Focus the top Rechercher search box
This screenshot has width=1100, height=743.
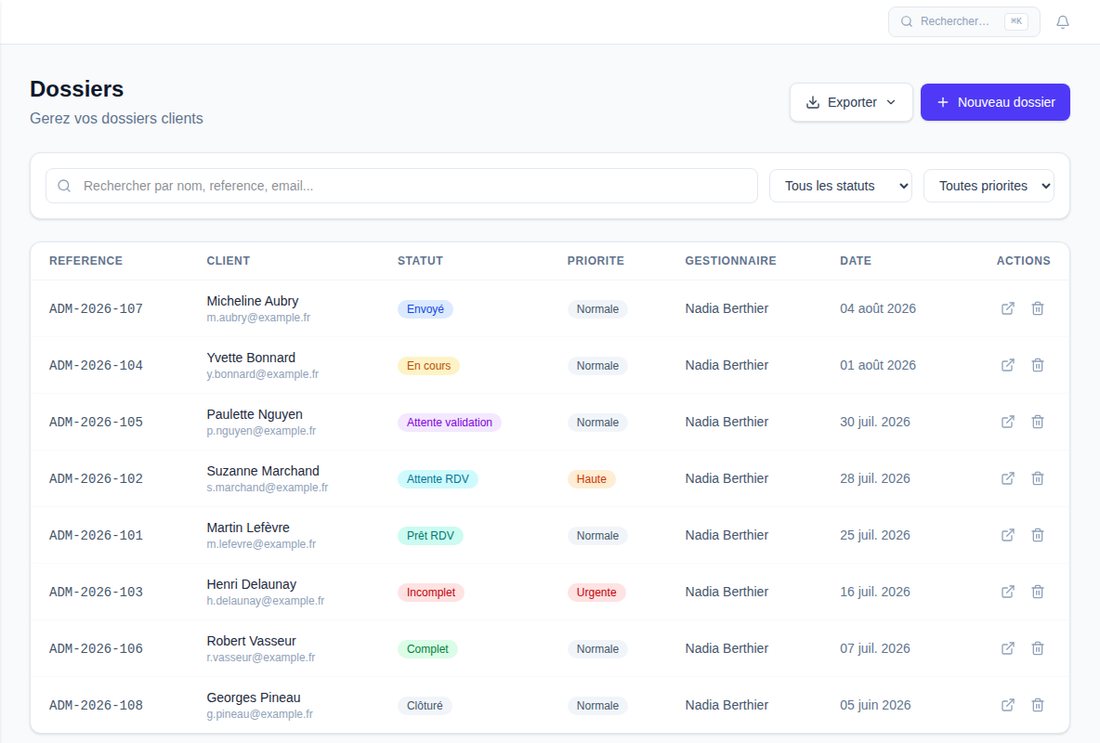(x=964, y=22)
